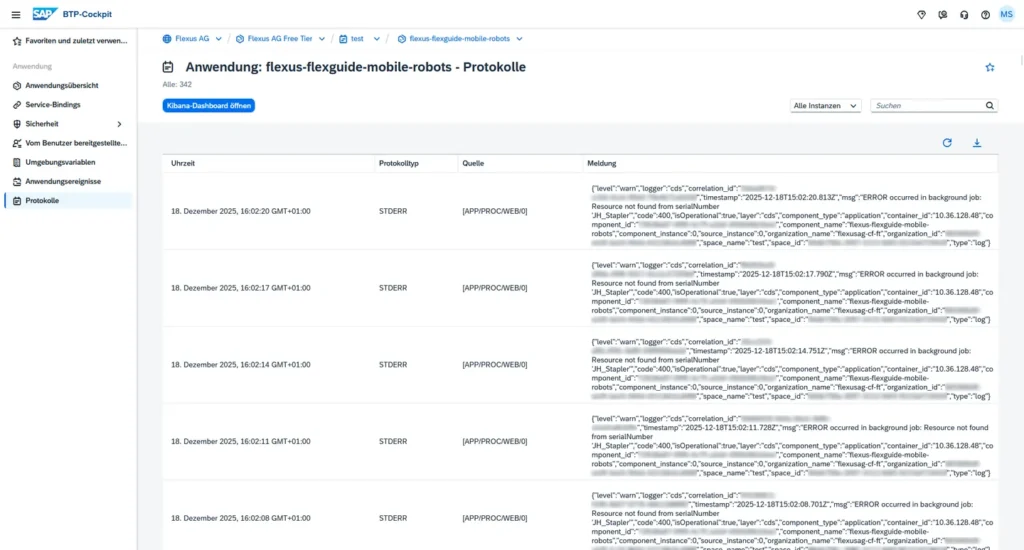This screenshot has width=1024, height=550.
Task: Expand the Sicherheit menu item
Action: 119,124
